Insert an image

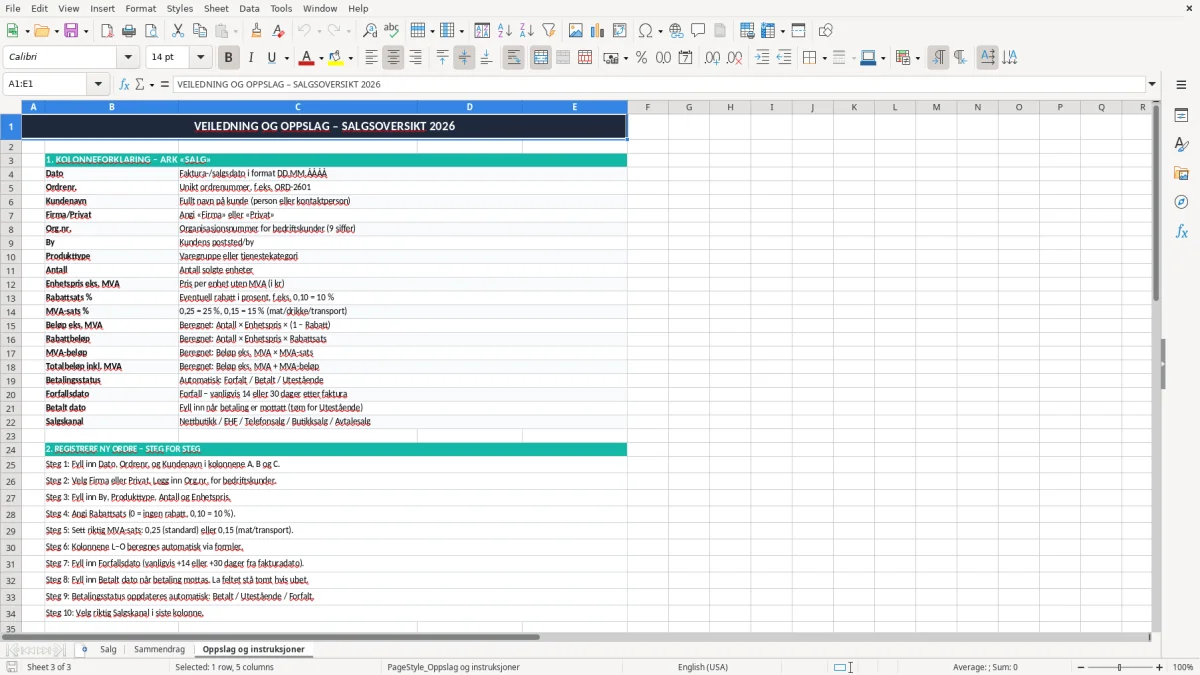tap(575, 31)
